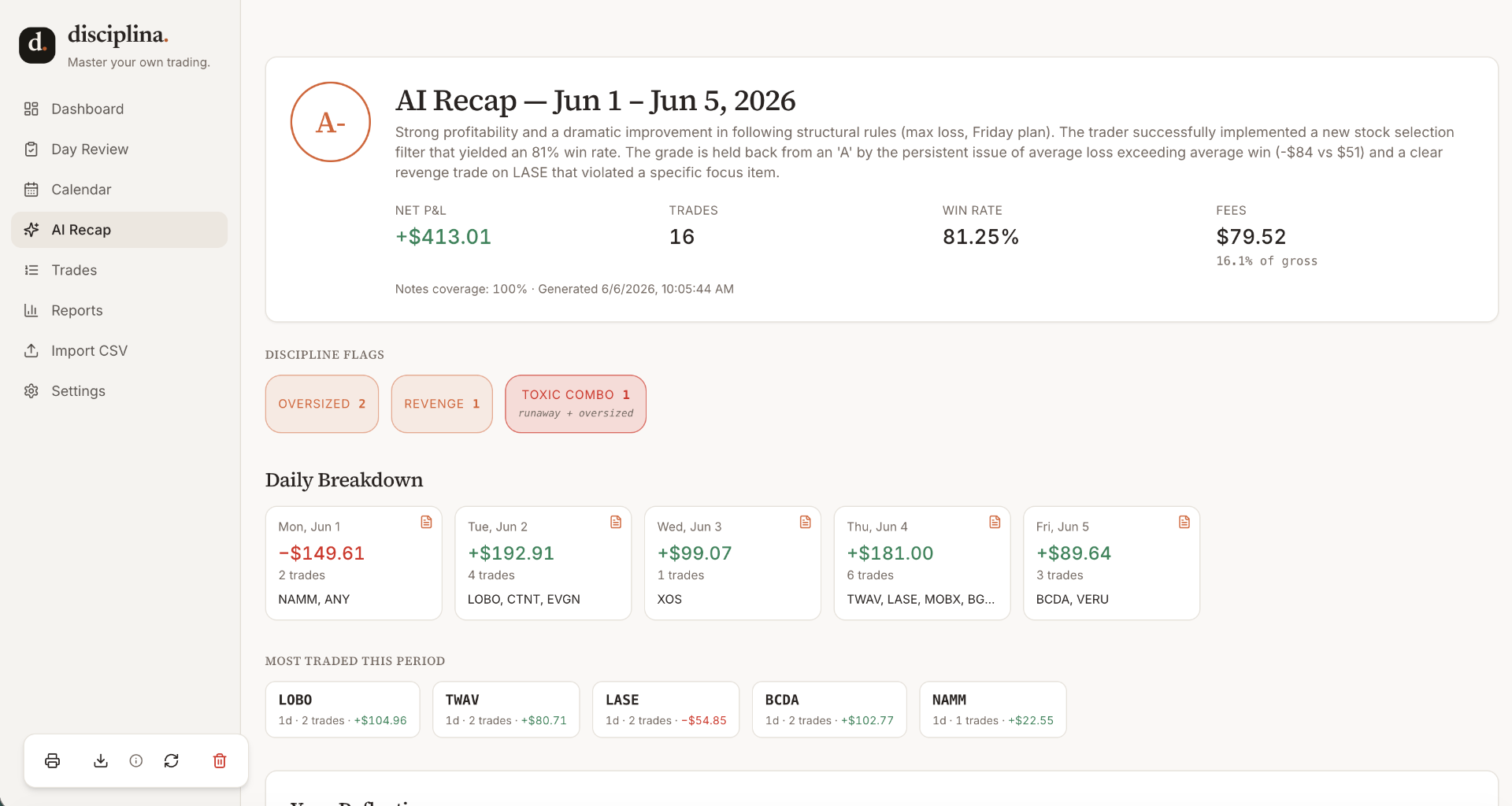Click the TOXIC COMBO flag
This screenshot has height=806, width=1512.
point(576,404)
